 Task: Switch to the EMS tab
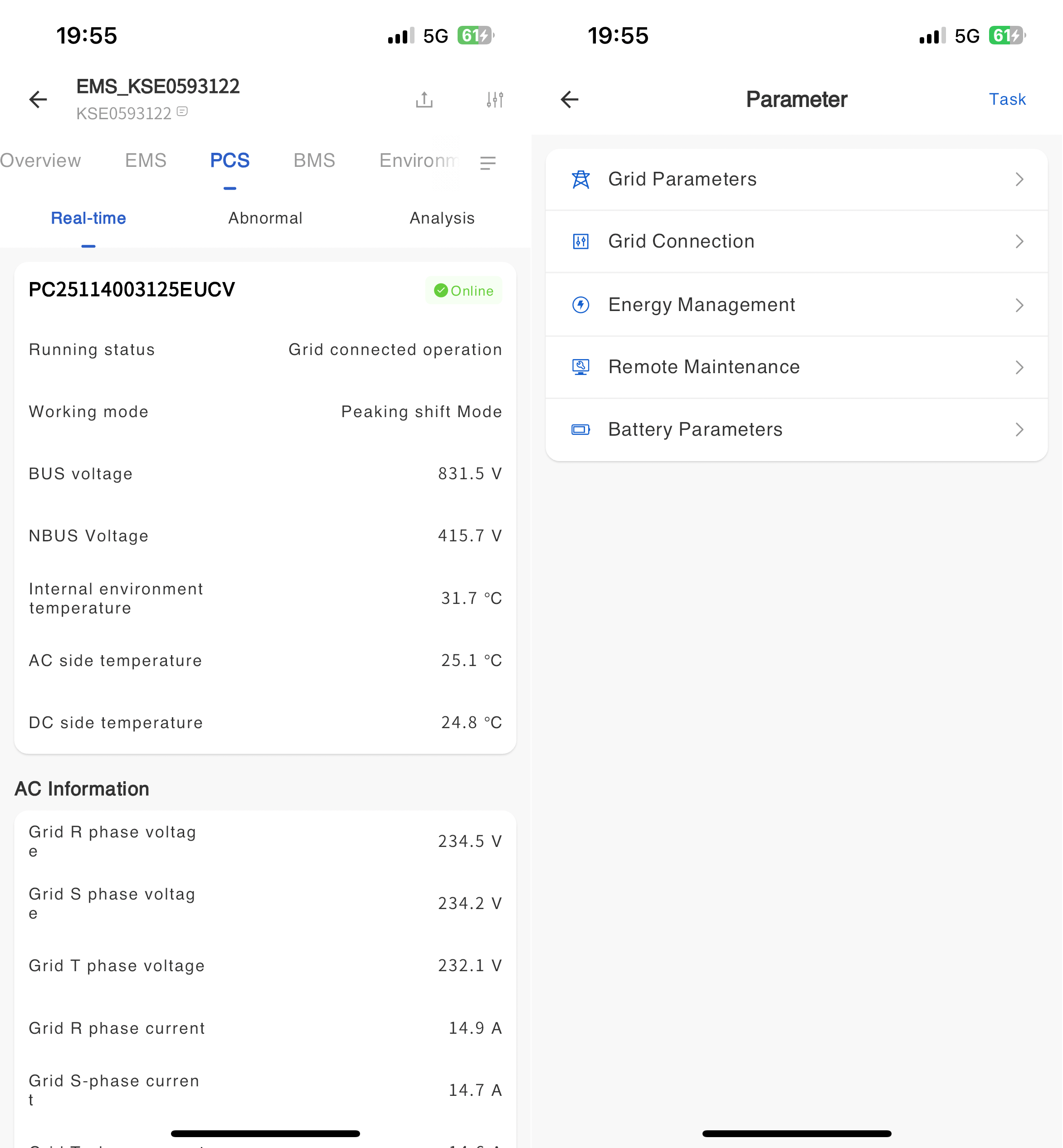pyautogui.click(x=146, y=161)
